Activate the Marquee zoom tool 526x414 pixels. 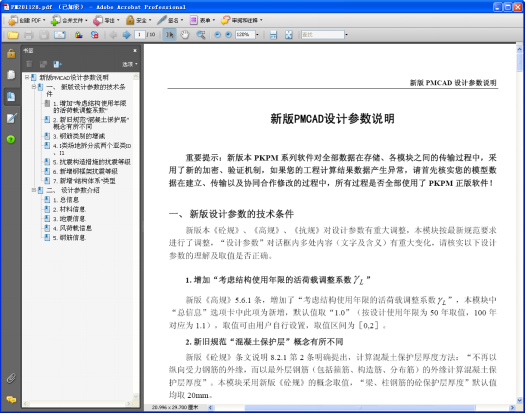pyautogui.click(x=201, y=35)
